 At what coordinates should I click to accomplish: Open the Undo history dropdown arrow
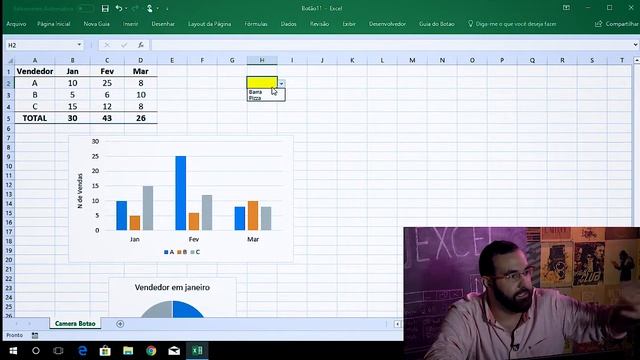point(126,9)
